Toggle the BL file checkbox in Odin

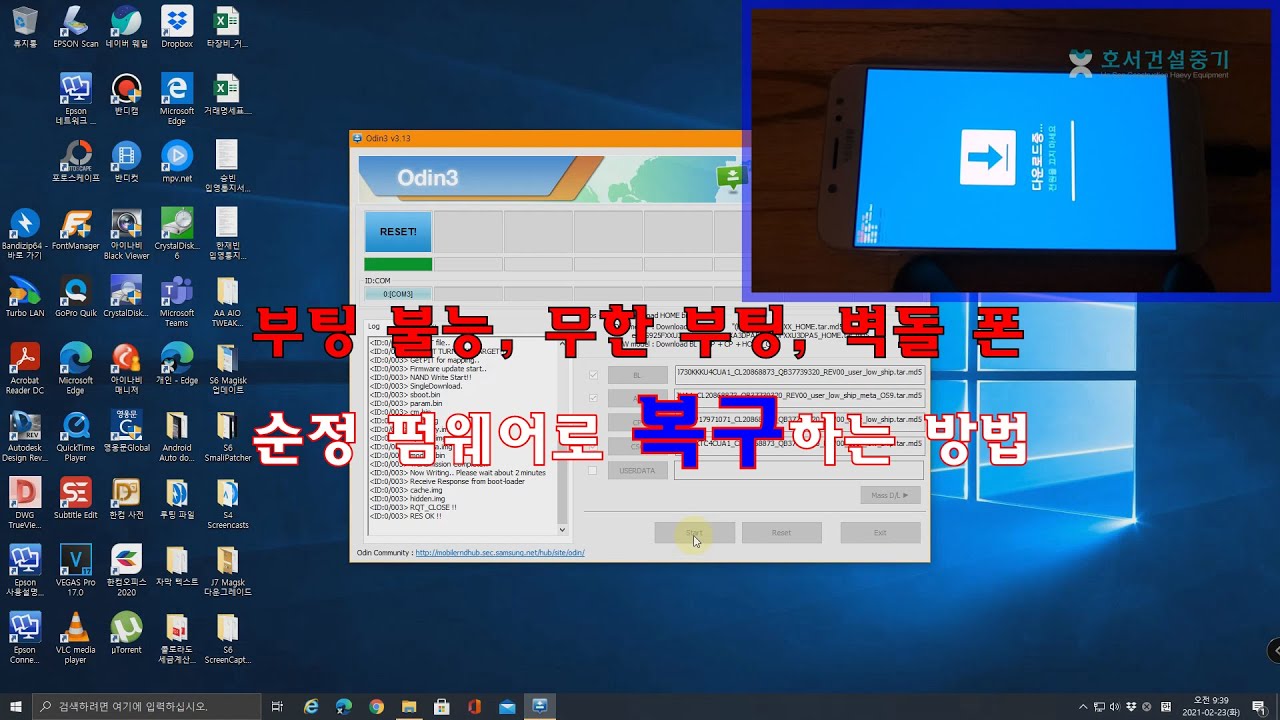pyautogui.click(x=594, y=375)
